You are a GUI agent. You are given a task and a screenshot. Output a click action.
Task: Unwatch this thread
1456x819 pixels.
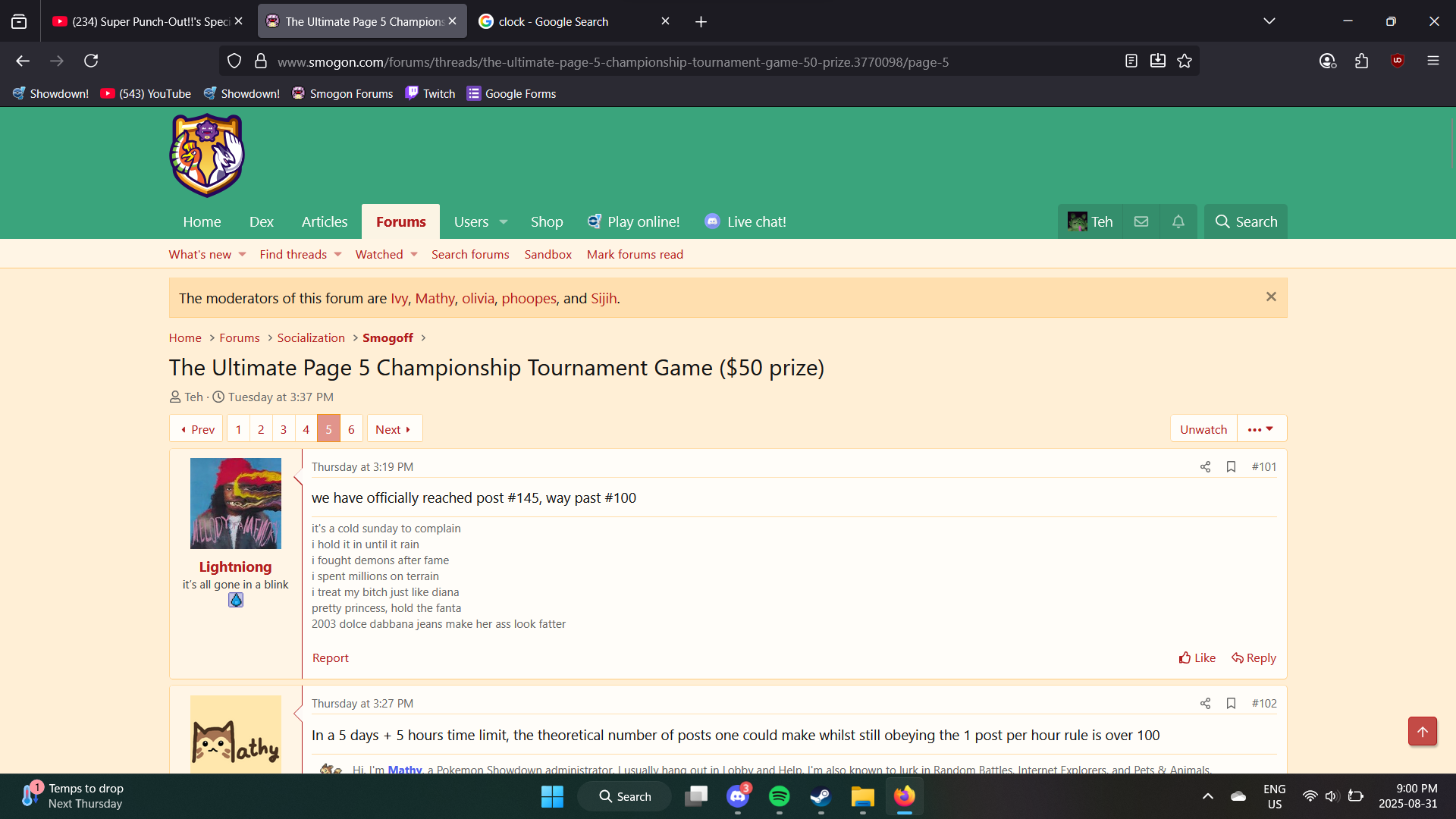coord(1203,429)
